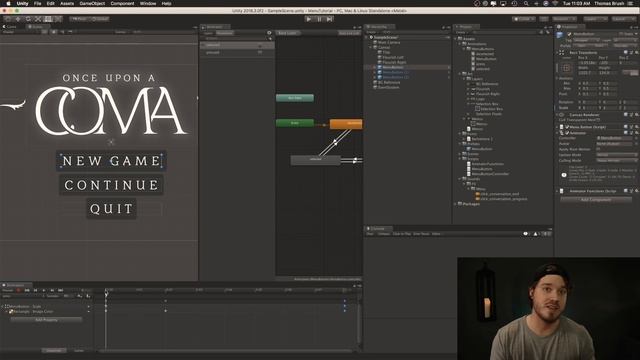The image size is (640, 360).
Task: Toggle Animator layer visibility eye icon
Action: (x=269, y=33)
